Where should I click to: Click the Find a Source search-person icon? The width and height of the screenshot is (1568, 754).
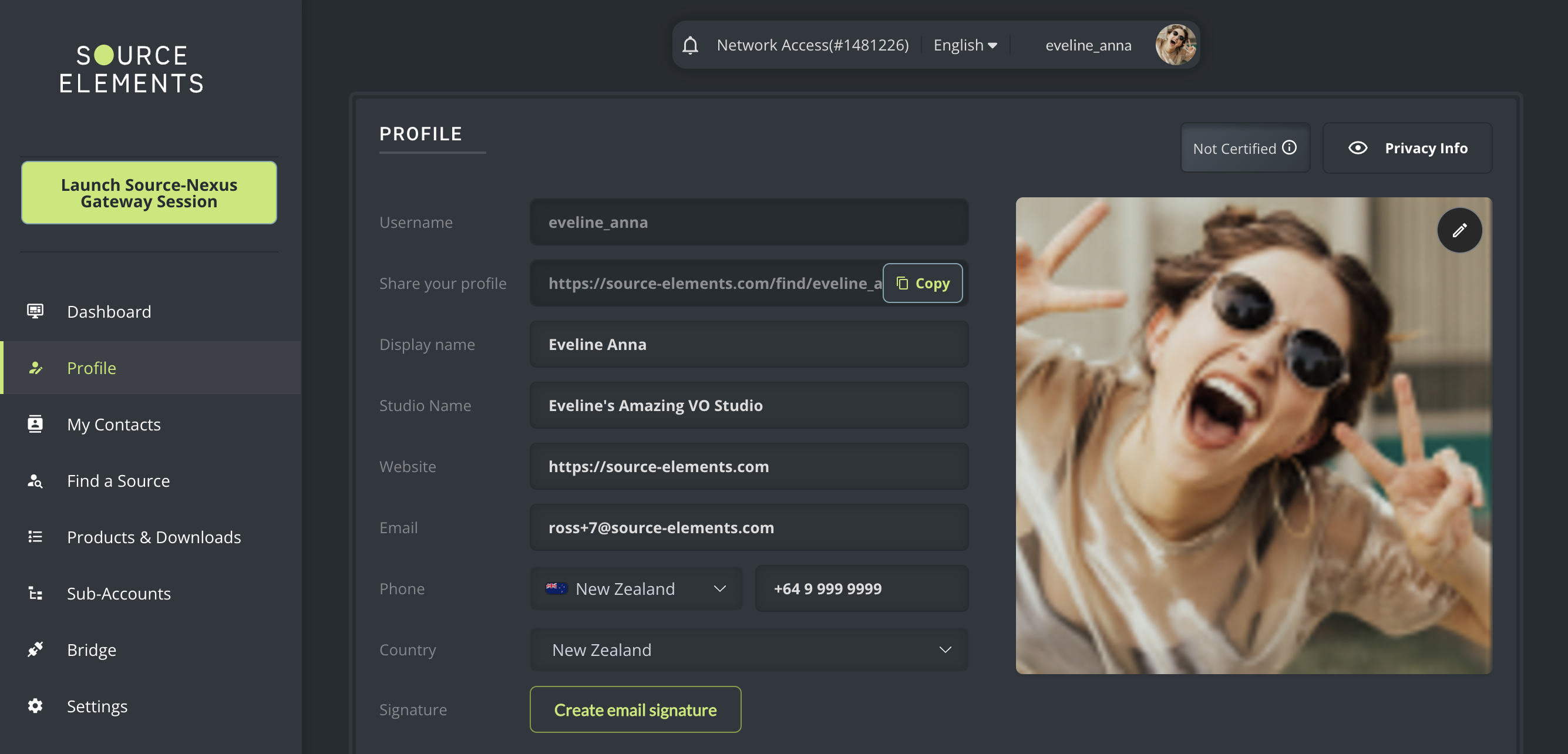click(x=35, y=481)
